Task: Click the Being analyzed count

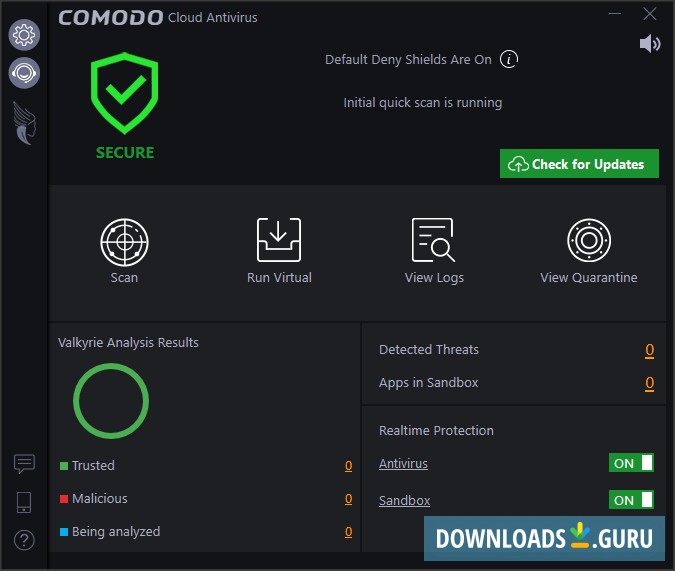Action: click(x=349, y=532)
